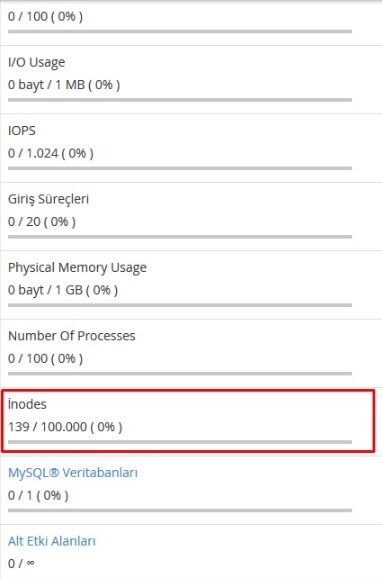Screen dimensions: 382x579
Task: Click the 139 / 100.000 inodes value
Action: tap(65, 427)
